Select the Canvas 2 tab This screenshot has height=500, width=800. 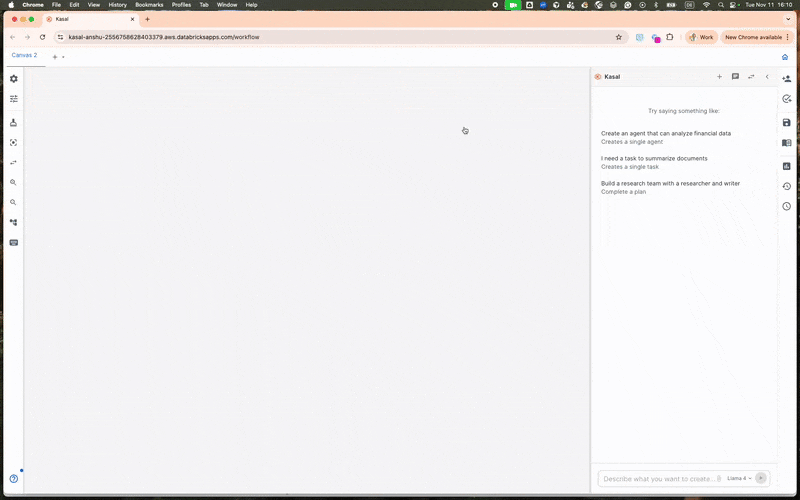click(24, 56)
